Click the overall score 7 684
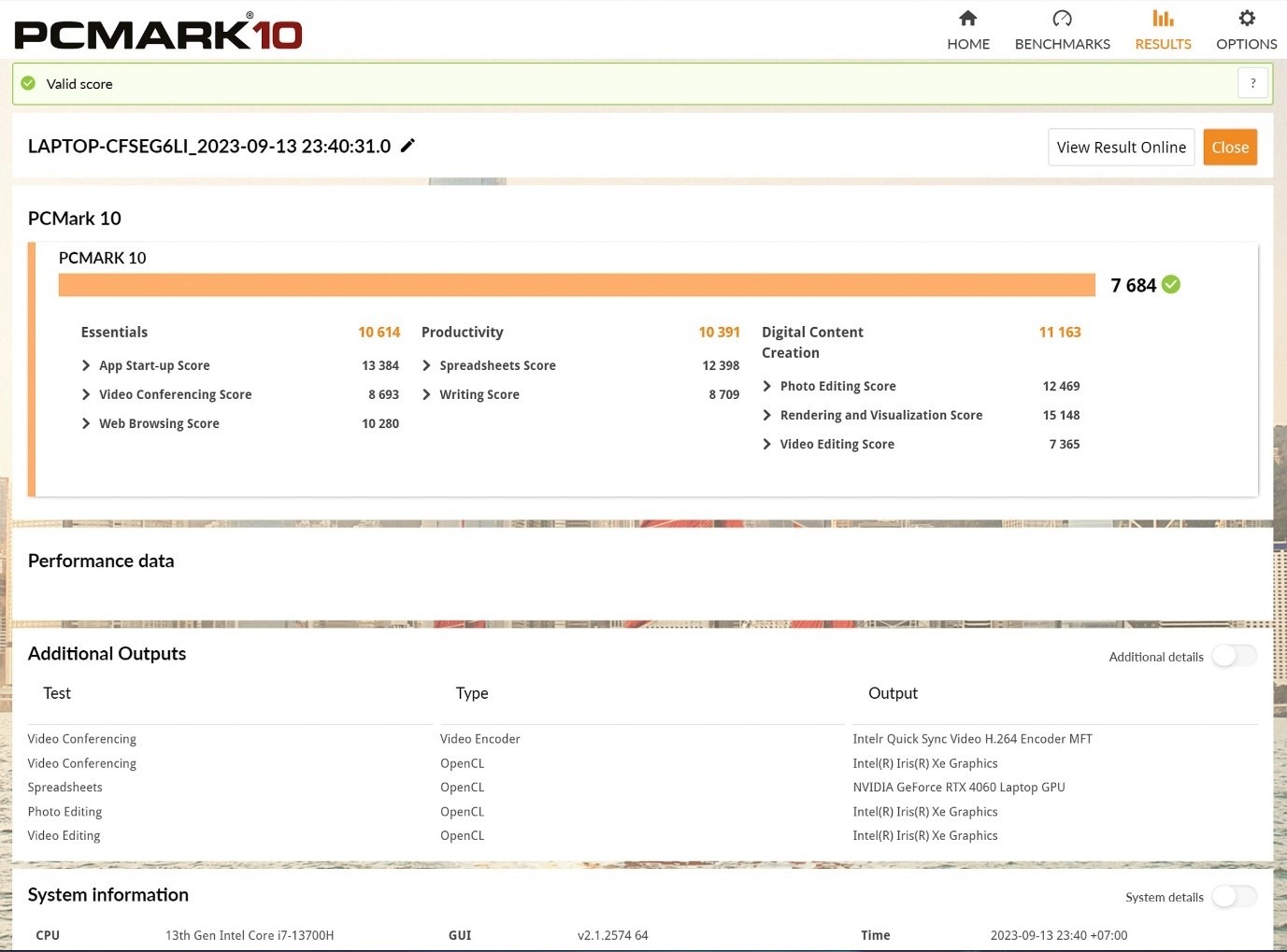The image size is (1287, 952). [1133, 285]
